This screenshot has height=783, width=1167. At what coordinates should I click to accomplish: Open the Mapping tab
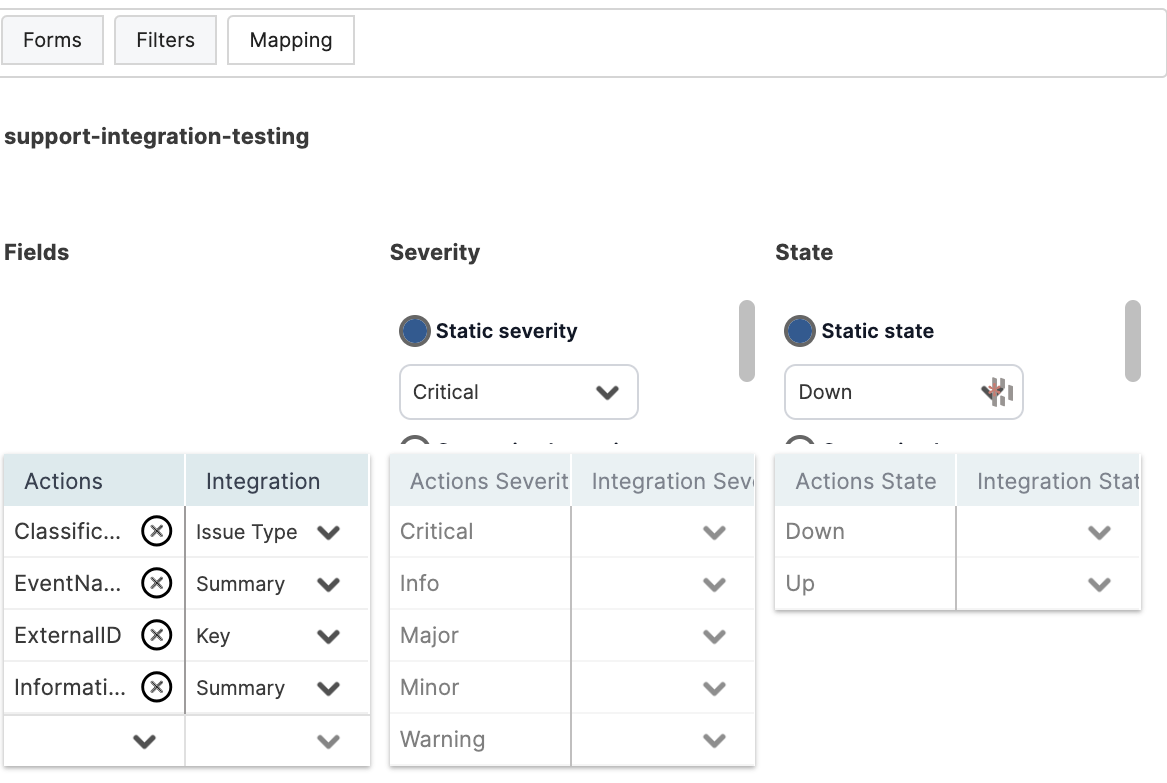291,41
